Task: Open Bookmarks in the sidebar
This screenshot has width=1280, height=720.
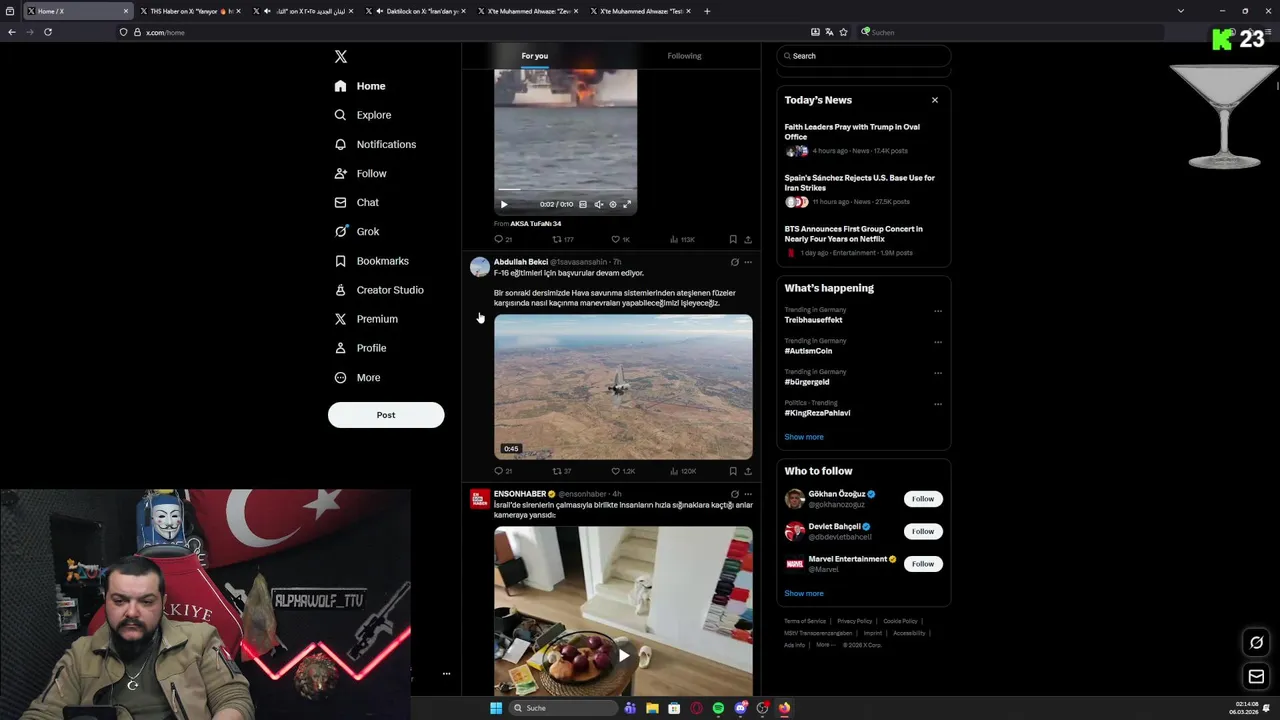Action: tap(372, 261)
